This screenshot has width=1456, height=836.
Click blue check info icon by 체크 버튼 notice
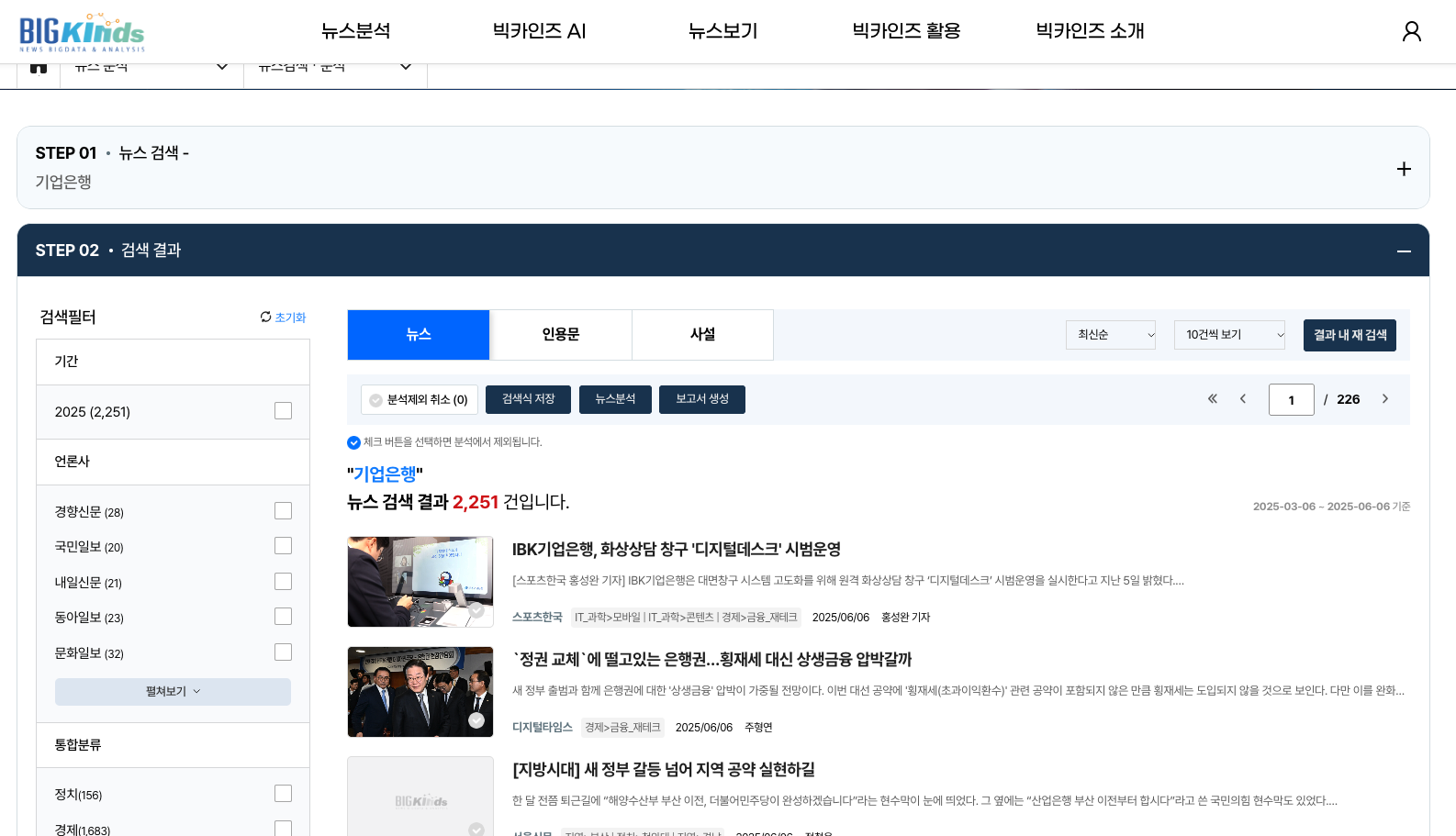pos(353,442)
